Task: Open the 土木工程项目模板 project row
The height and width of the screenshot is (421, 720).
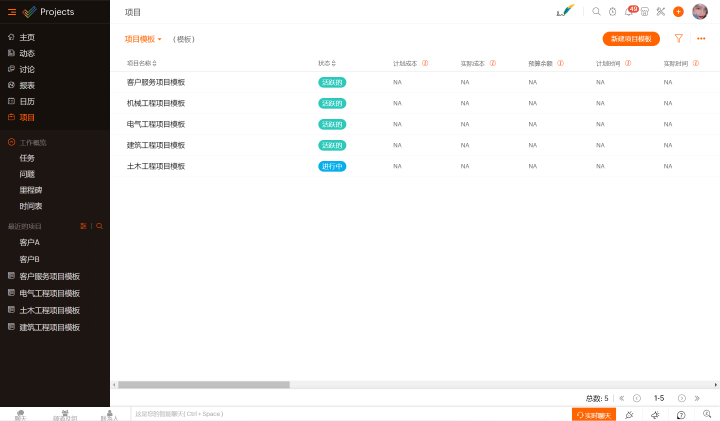Action: pos(156,166)
